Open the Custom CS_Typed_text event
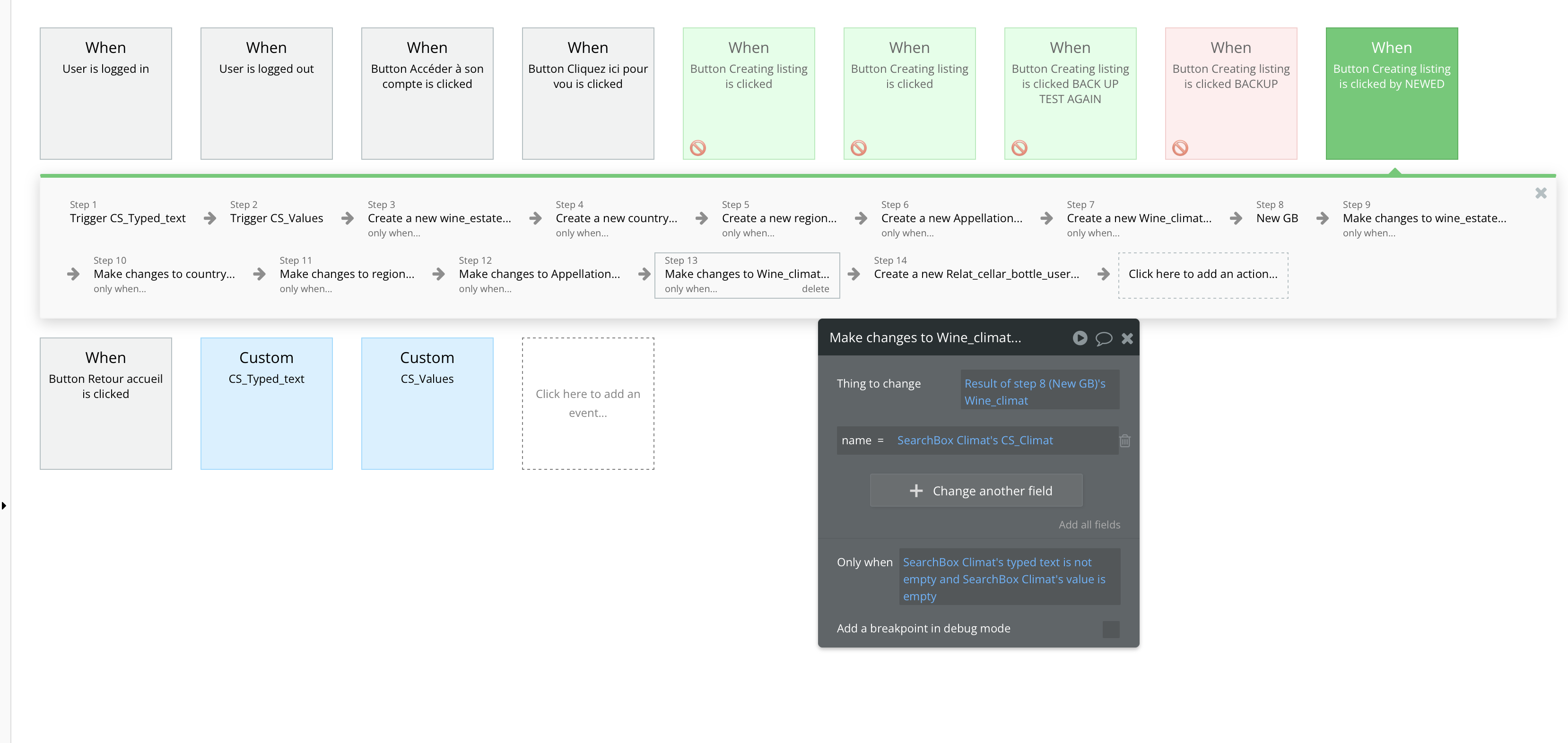This screenshot has height=743, width=1568. click(266, 403)
